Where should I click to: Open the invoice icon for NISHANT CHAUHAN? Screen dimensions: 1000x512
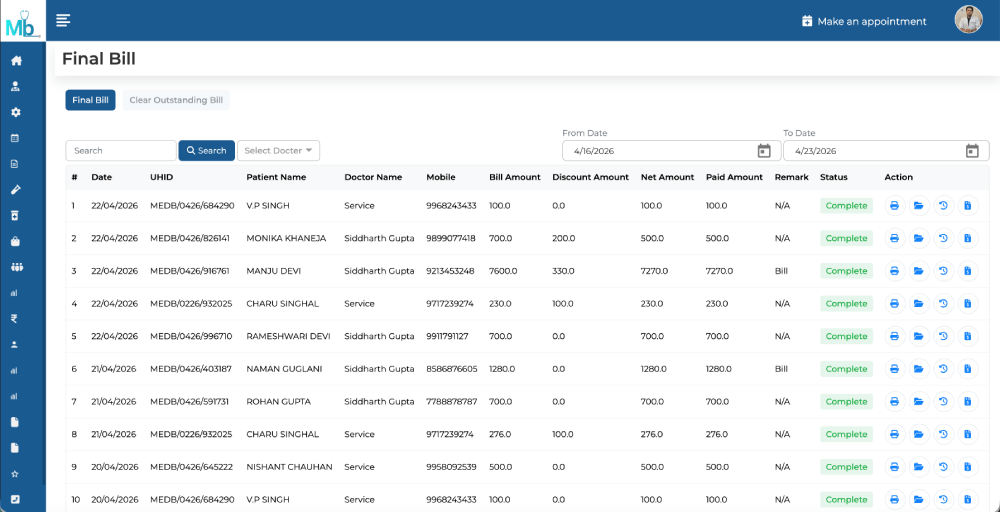(x=967, y=467)
